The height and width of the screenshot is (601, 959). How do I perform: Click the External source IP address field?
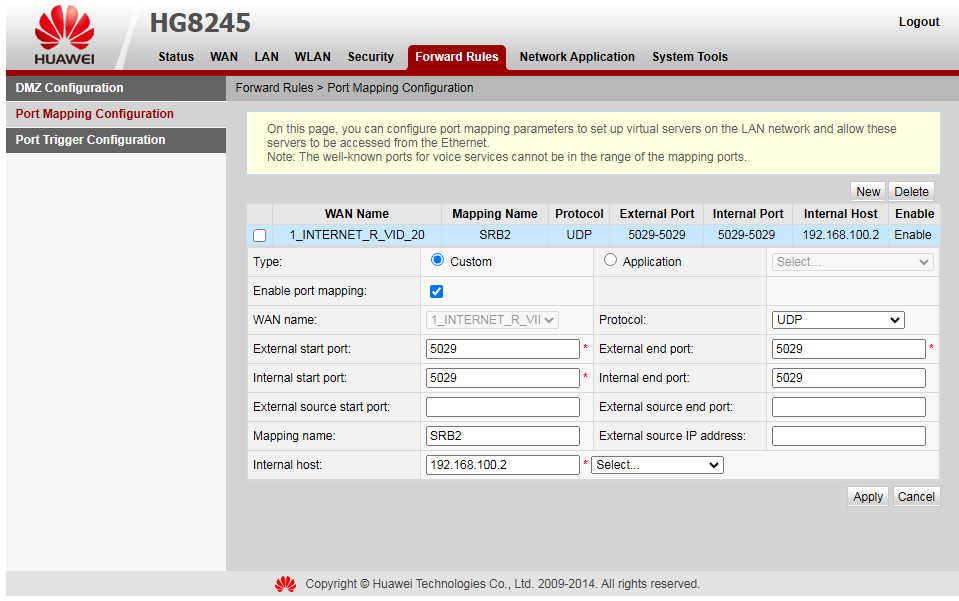pyautogui.click(x=848, y=436)
